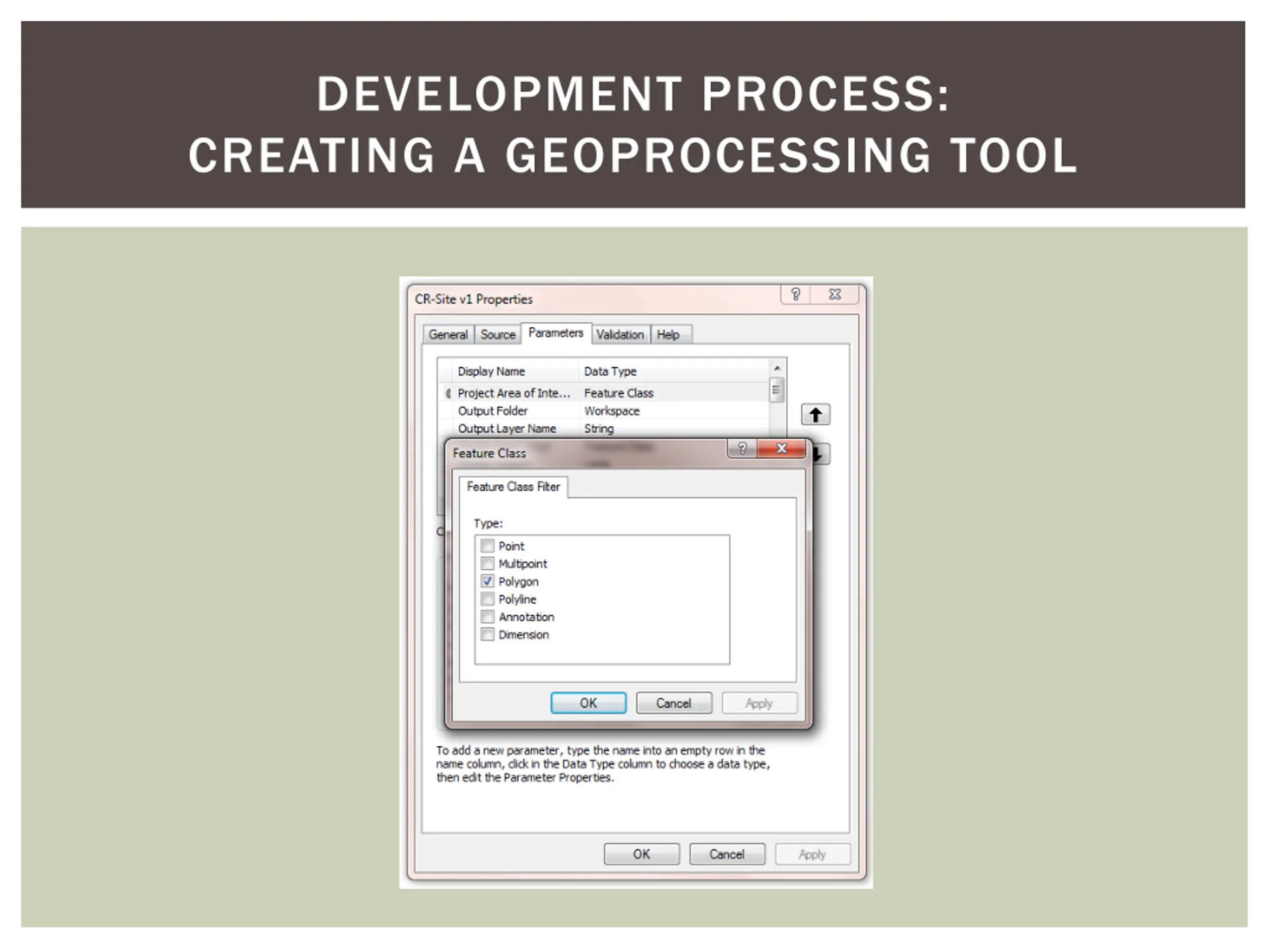Click the Data Type column header
The height and width of the screenshot is (952, 1270).
click(x=674, y=371)
